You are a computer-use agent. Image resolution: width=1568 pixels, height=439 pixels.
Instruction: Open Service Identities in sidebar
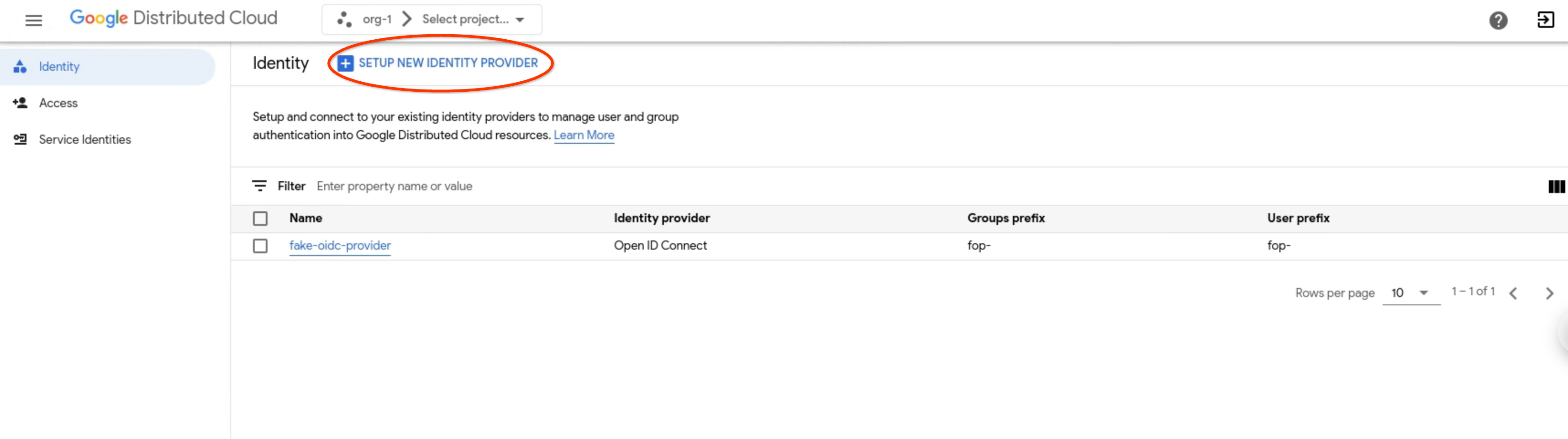(84, 140)
